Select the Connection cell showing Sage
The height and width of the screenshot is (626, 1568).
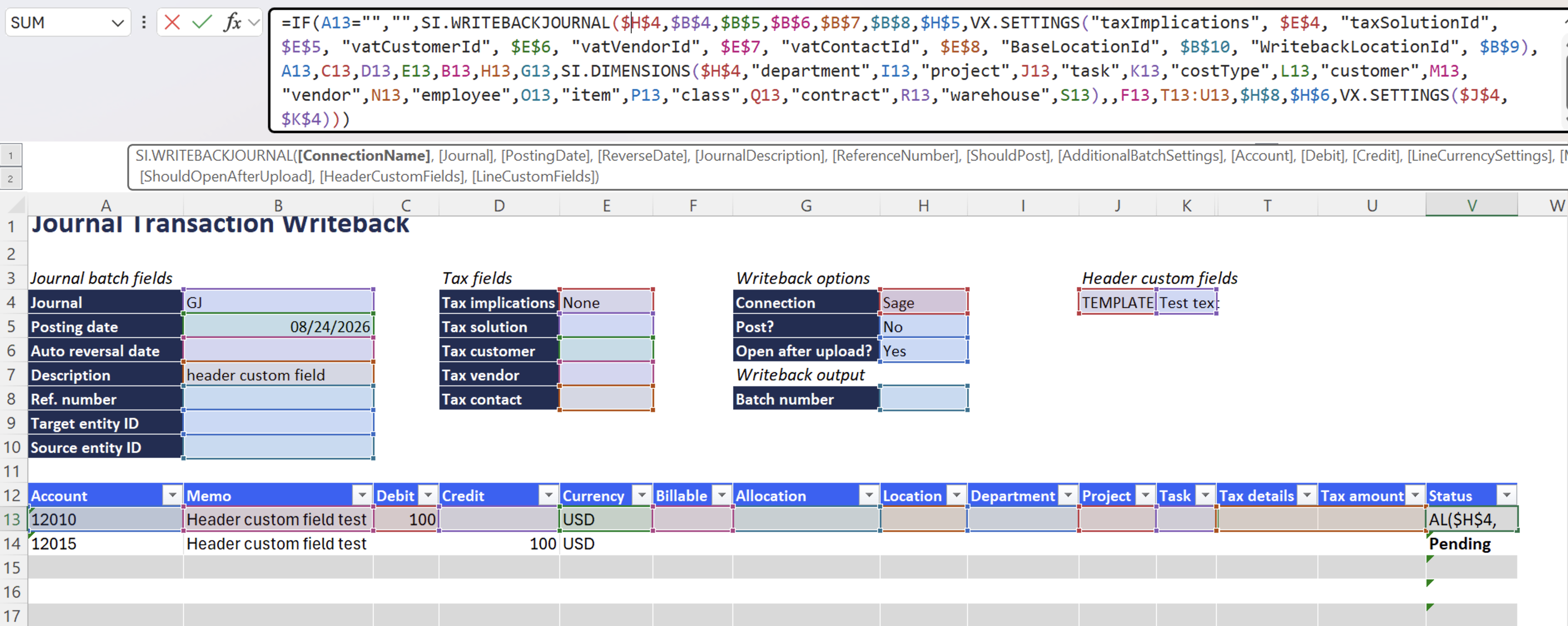[923, 302]
